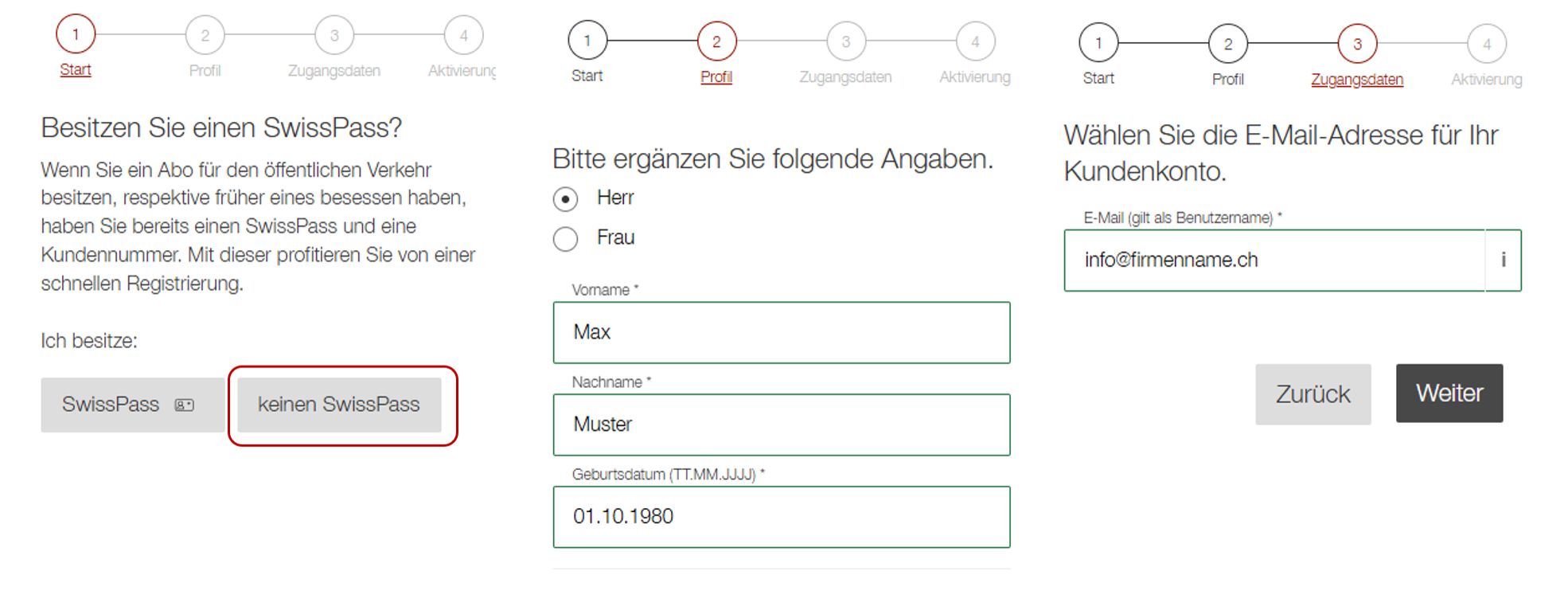Click the 'Nachname *' field label
This screenshot has height=603, width=1568.
(x=611, y=382)
